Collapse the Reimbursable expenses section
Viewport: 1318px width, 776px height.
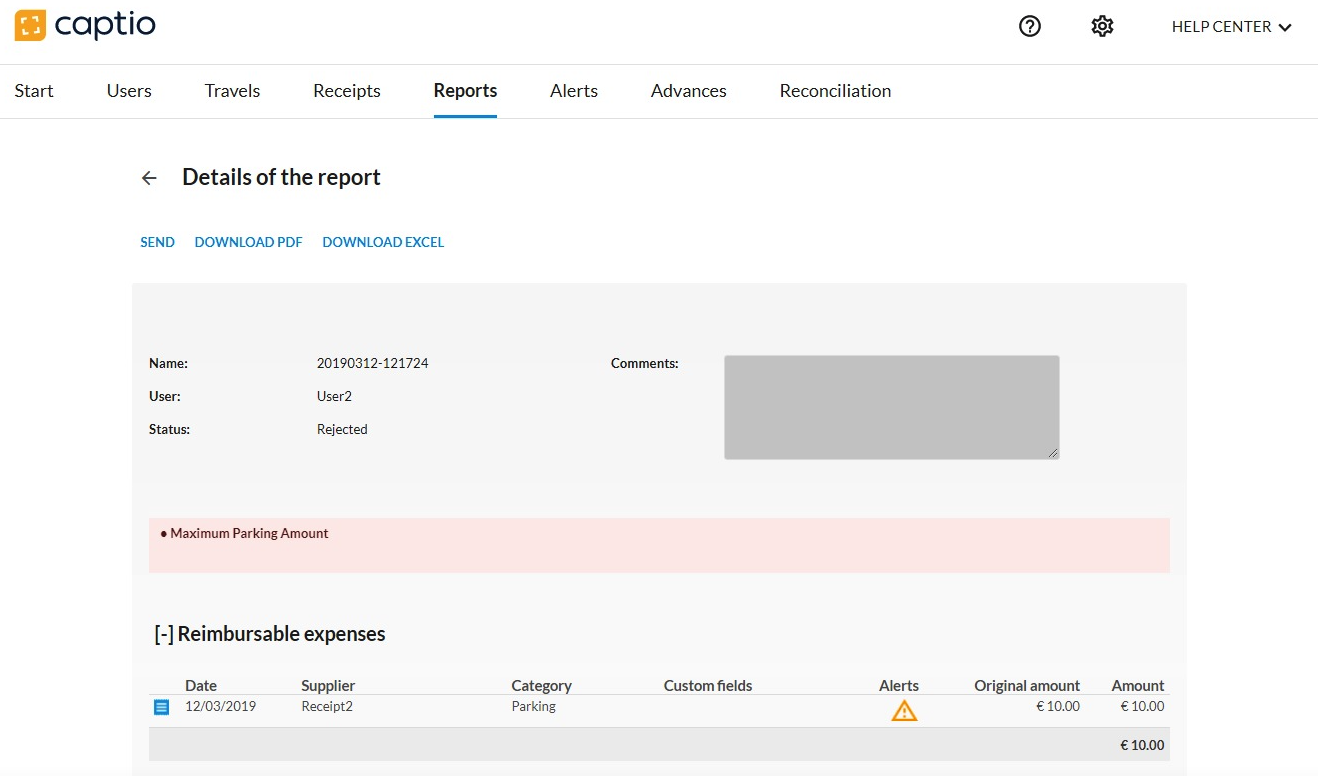[x=164, y=634]
